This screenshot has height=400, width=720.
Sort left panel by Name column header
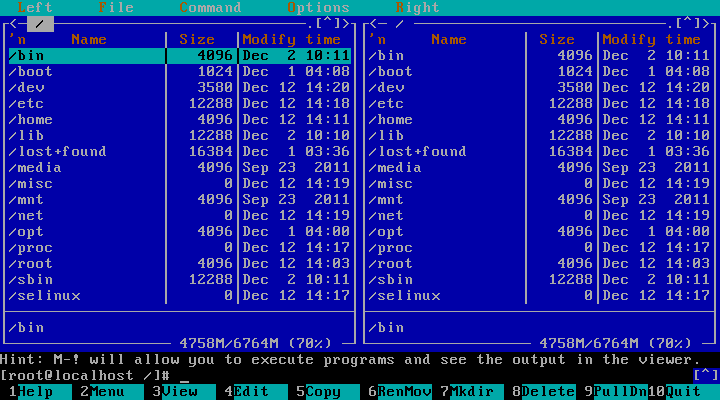88,40
